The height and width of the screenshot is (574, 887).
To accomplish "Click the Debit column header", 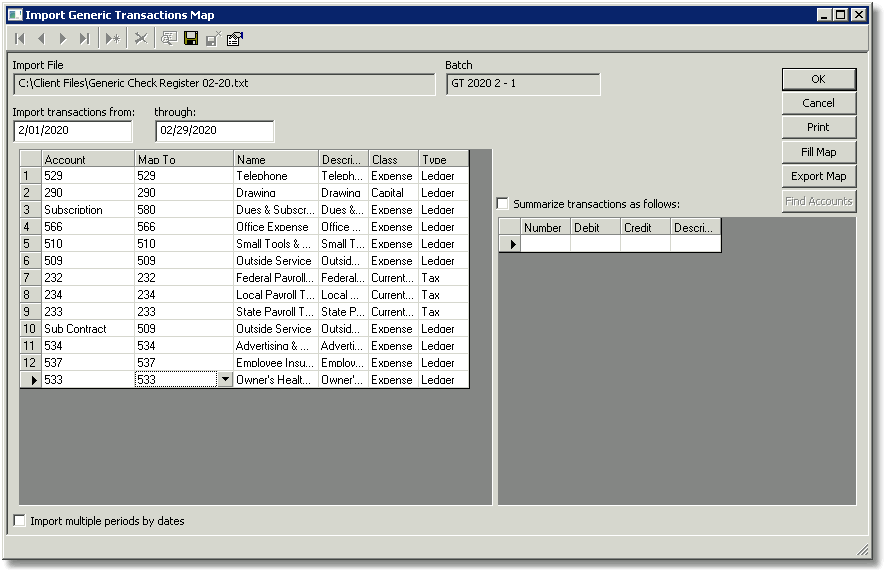I will (x=595, y=227).
